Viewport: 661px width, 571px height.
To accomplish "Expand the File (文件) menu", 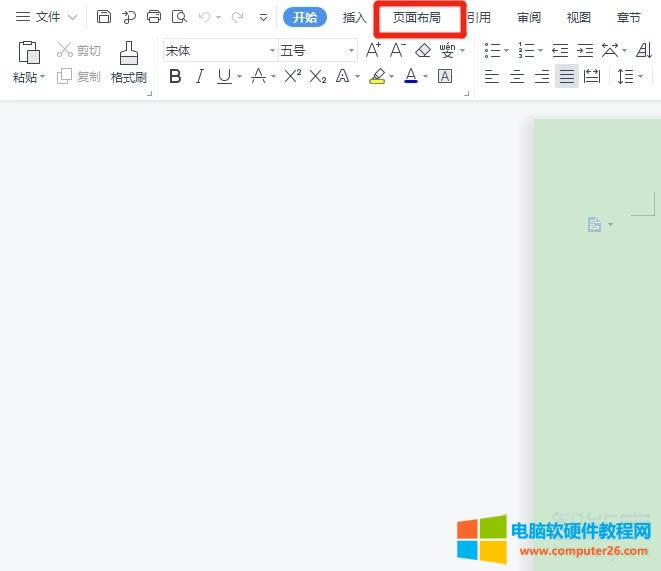I will [x=46, y=17].
